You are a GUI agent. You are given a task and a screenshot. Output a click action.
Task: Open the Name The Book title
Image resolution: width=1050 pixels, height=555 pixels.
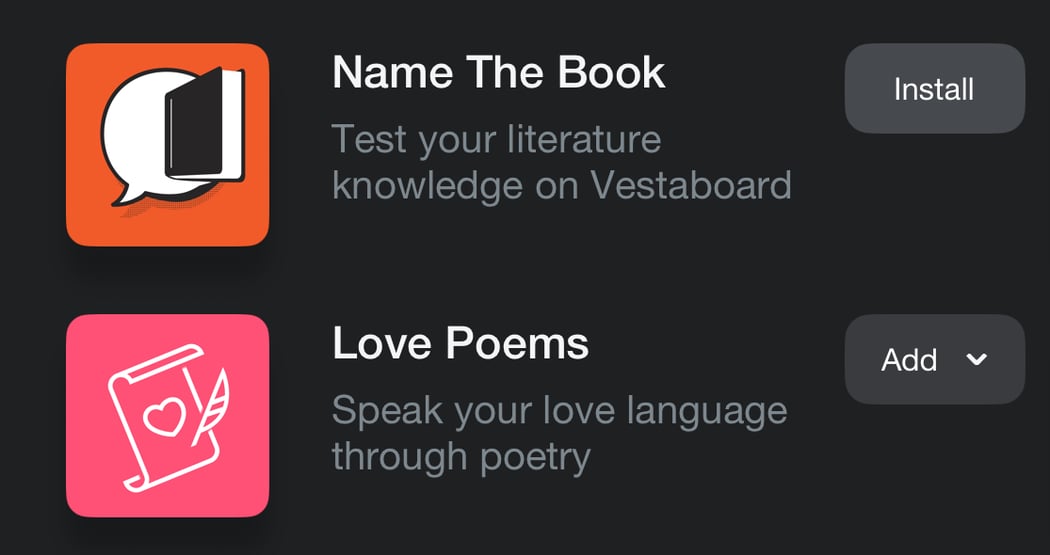[x=498, y=73]
